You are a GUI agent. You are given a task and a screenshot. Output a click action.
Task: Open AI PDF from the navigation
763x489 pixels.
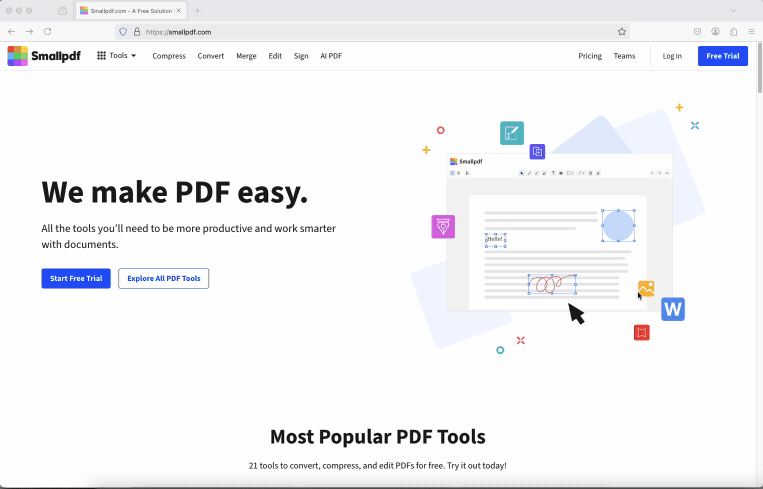[x=331, y=56]
